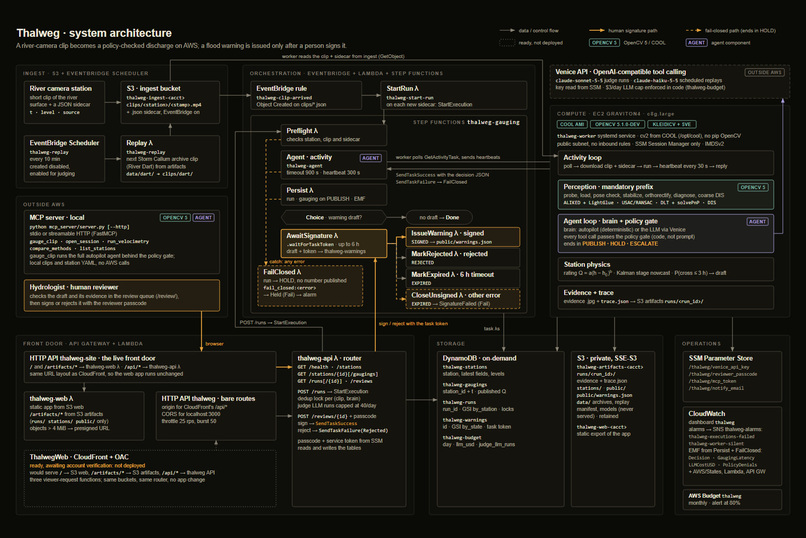
Task: Select the "SSM Parameter Store" heading
Action: click(720, 358)
